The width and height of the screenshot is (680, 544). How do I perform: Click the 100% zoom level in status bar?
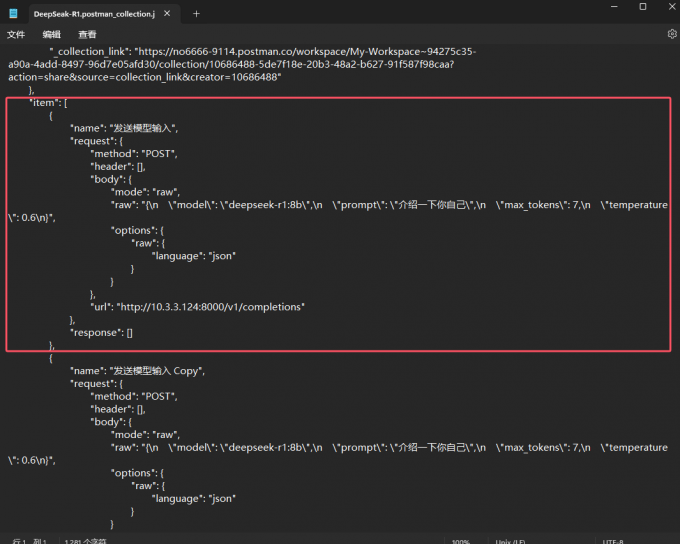click(x=461, y=541)
